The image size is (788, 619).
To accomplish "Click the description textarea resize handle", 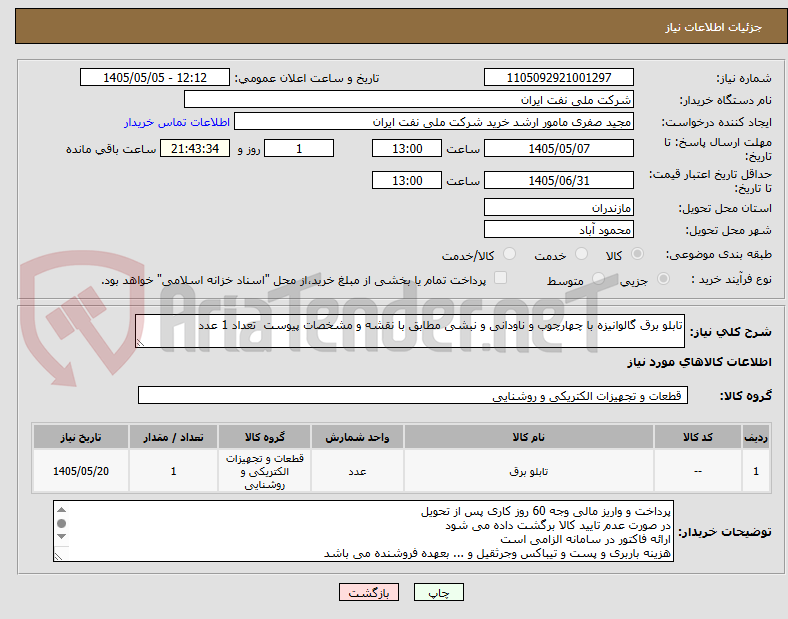I will [140, 343].
